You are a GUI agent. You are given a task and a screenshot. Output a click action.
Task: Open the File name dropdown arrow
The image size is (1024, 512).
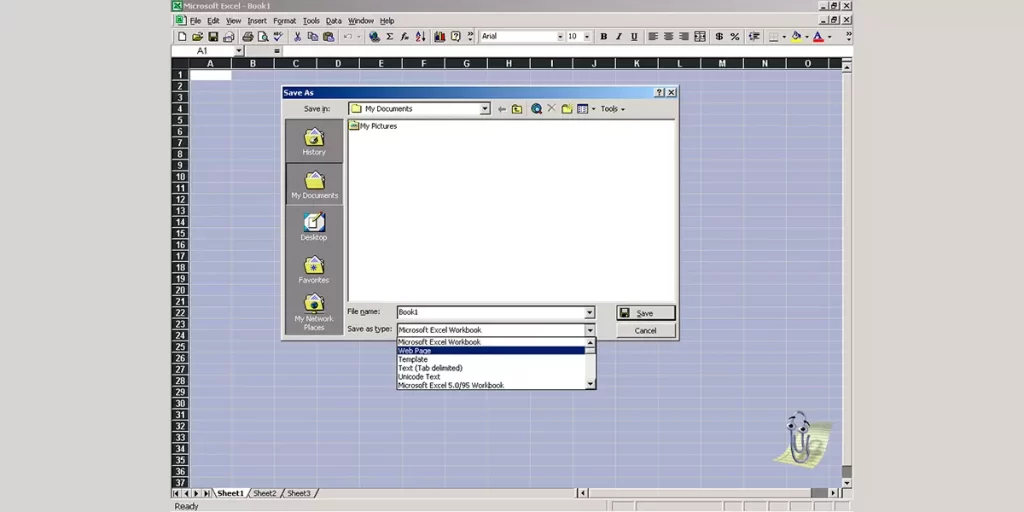coord(590,313)
